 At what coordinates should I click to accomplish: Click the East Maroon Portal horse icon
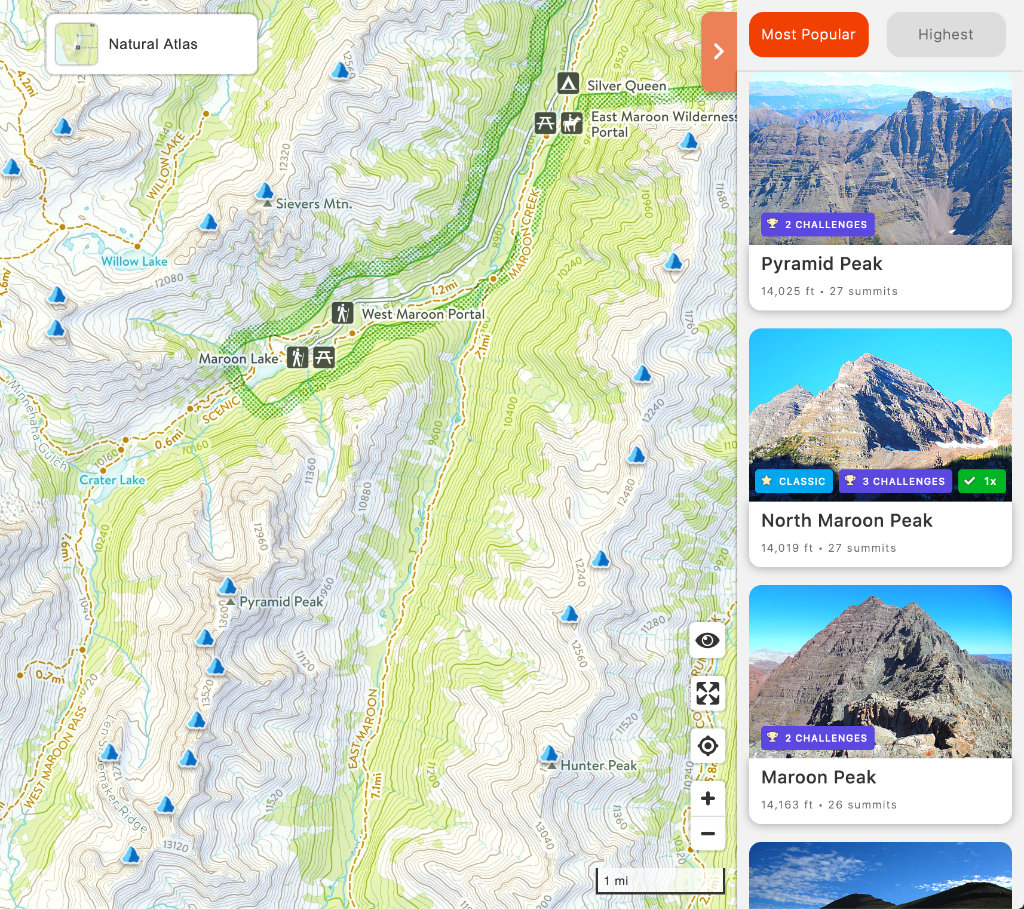pos(571,123)
